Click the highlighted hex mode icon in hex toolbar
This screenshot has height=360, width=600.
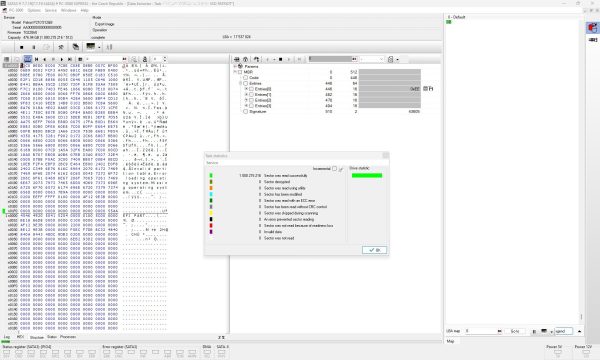(28, 59)
